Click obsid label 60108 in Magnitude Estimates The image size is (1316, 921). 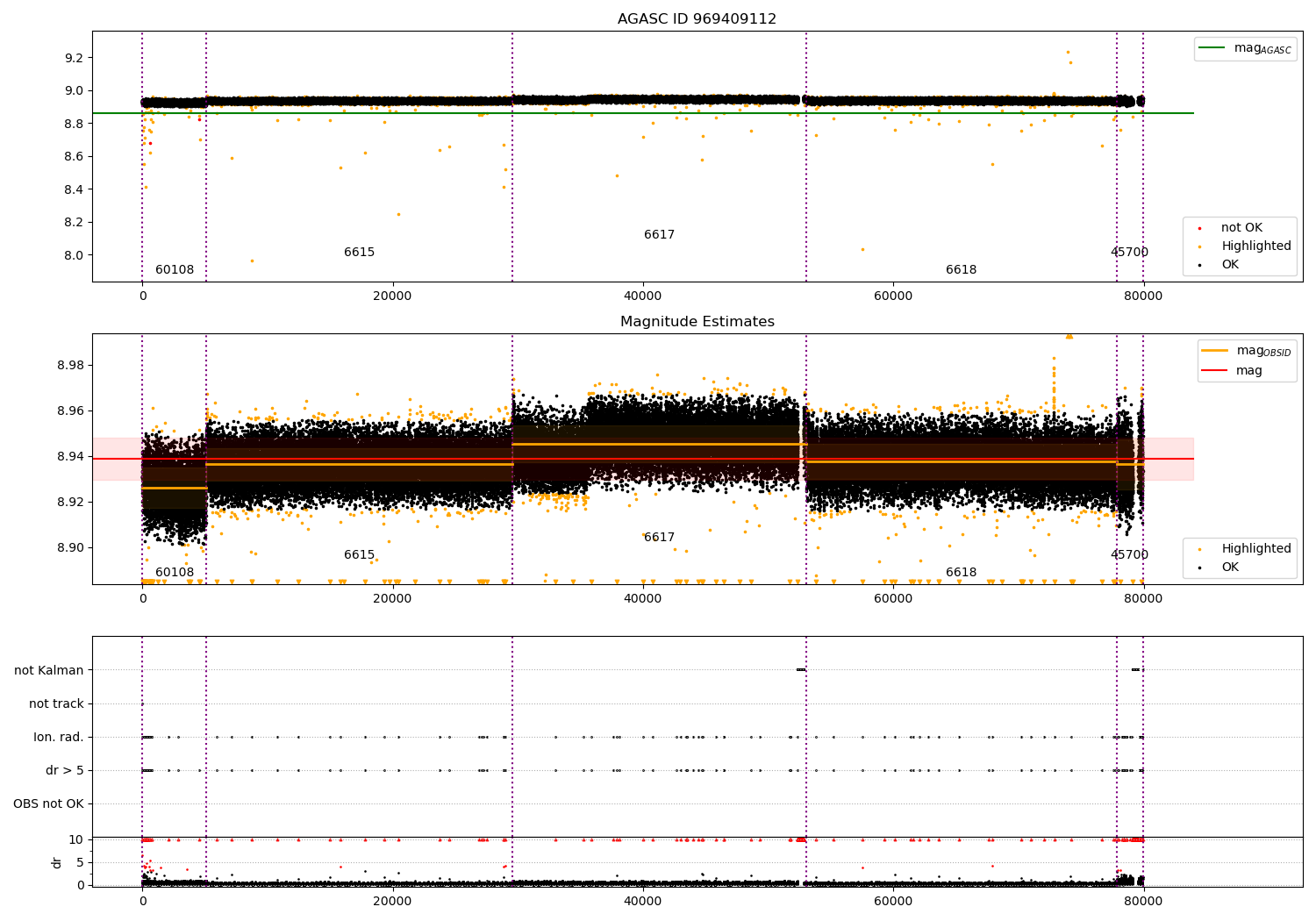click(175, 573)
